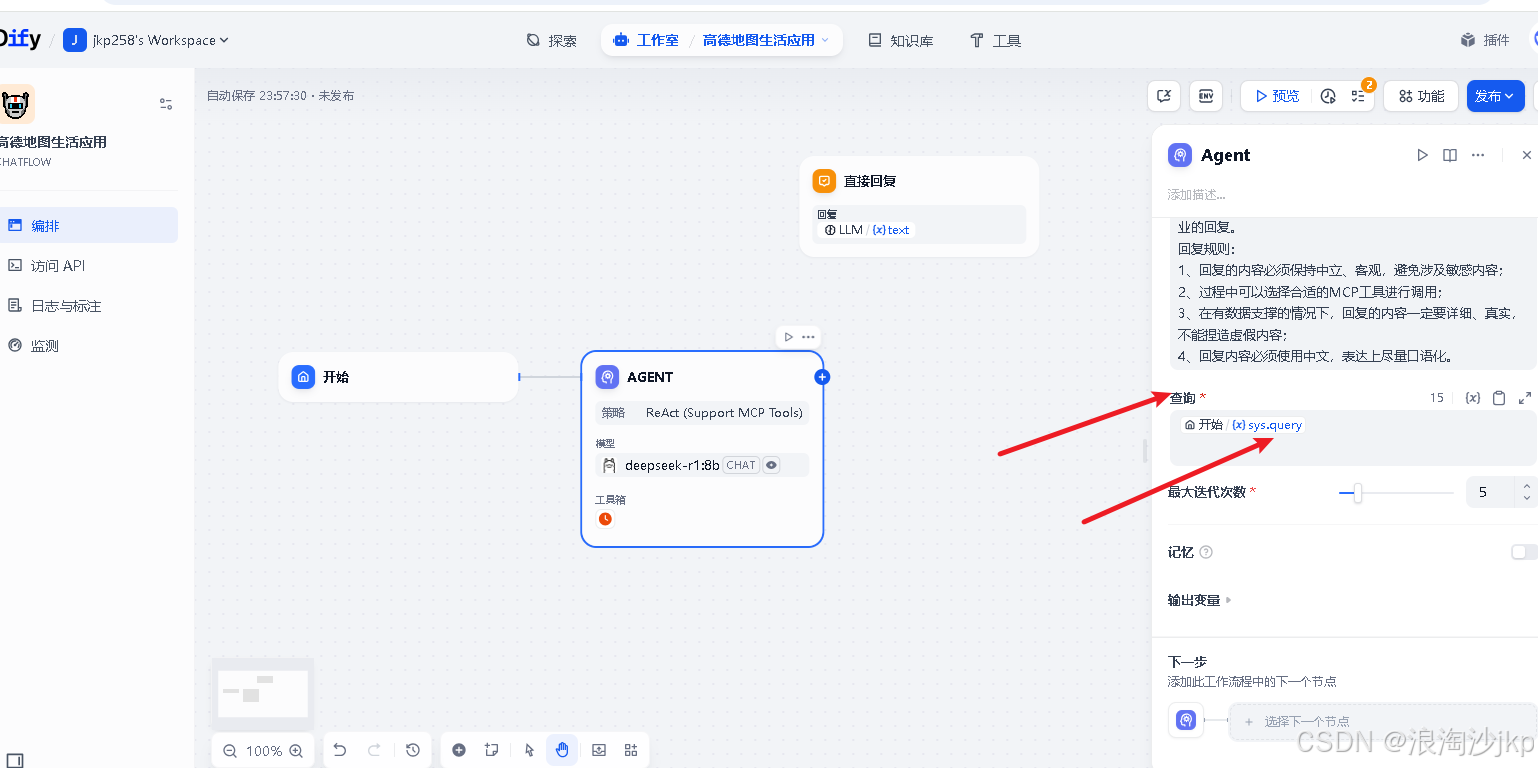Select the Direct Reply node on canvas

(x=919, y=206)
